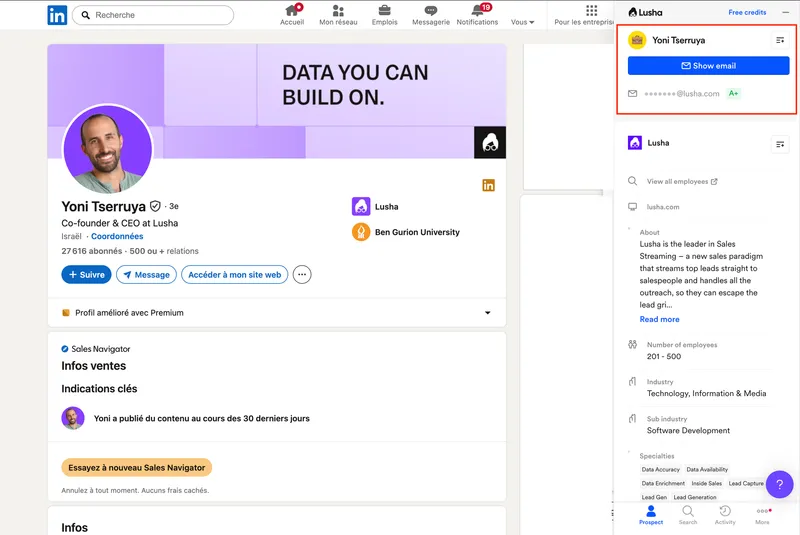Screen dimensions: 800x535
Task: Click the Pour les entreprises grid icon
Action: 591,11
